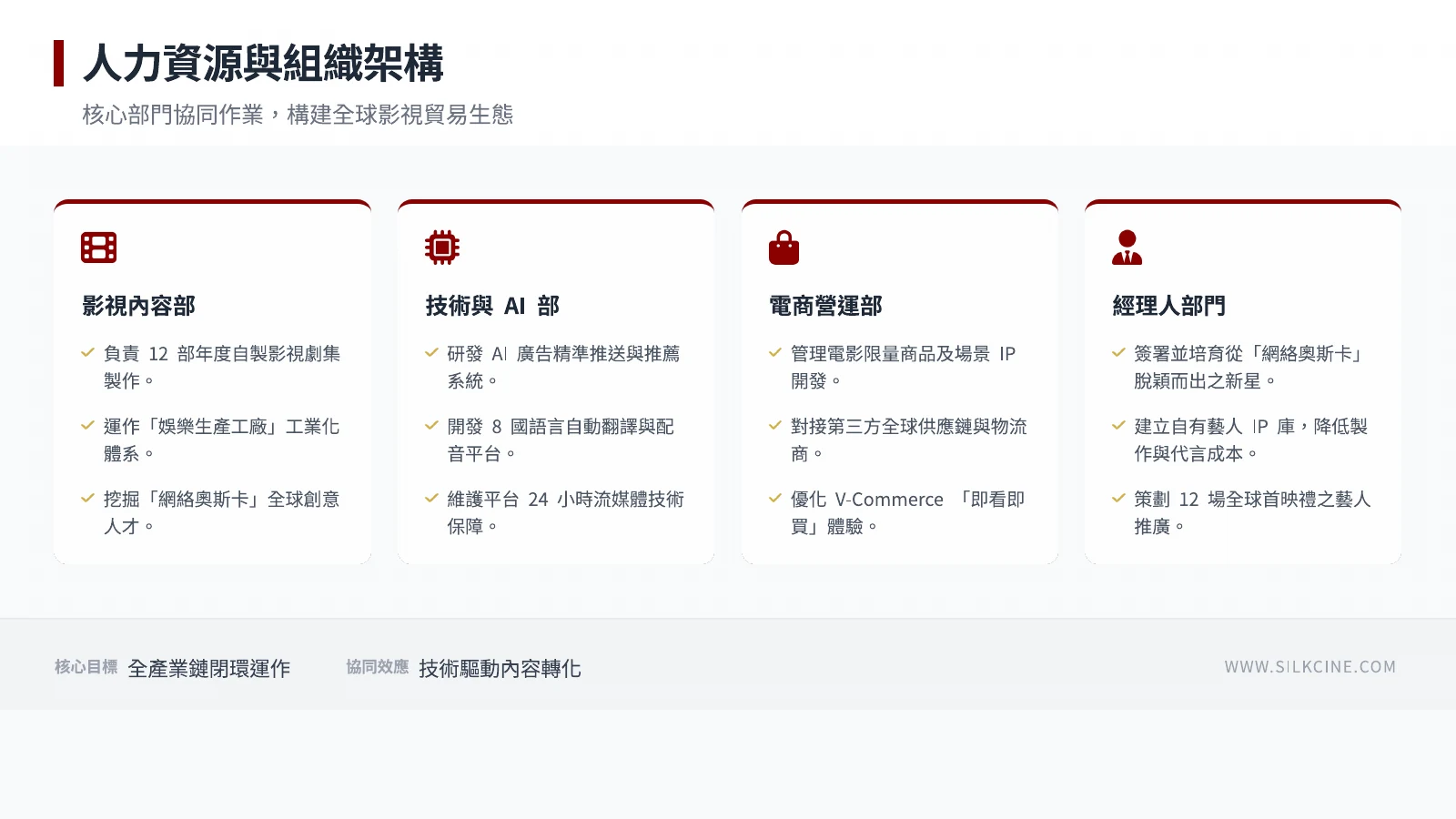Click footer text 技術驅動內容轉化
Screen dimensions: 1456x819
[500, 669]
